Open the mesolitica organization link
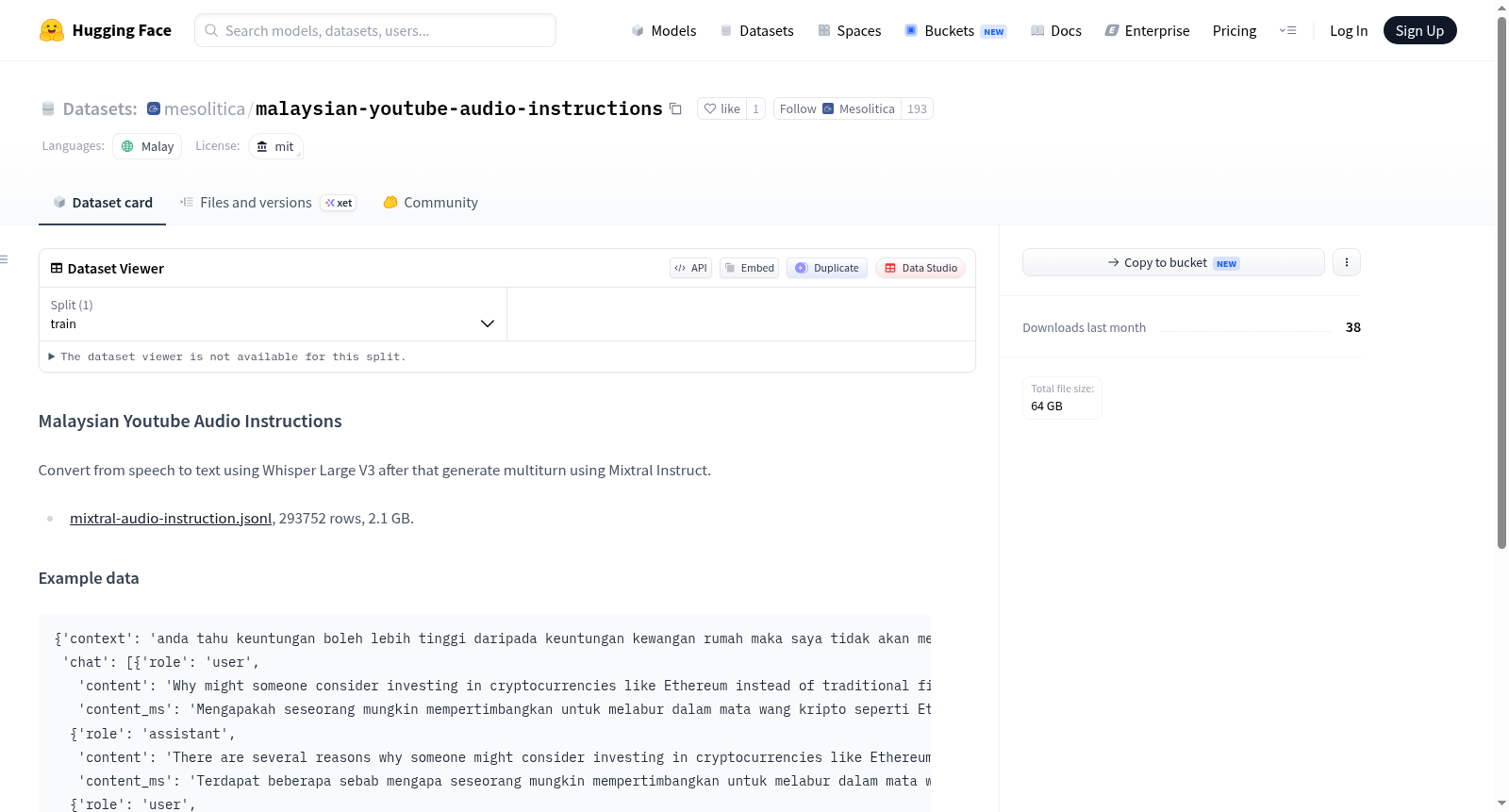 point(205,109)
